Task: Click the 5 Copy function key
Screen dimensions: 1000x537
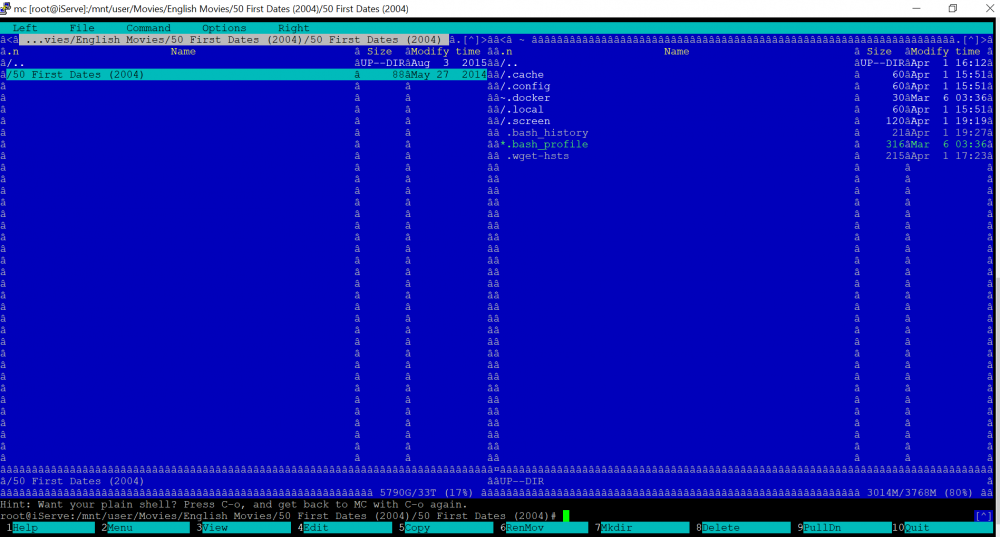Action: pos(448,527)
